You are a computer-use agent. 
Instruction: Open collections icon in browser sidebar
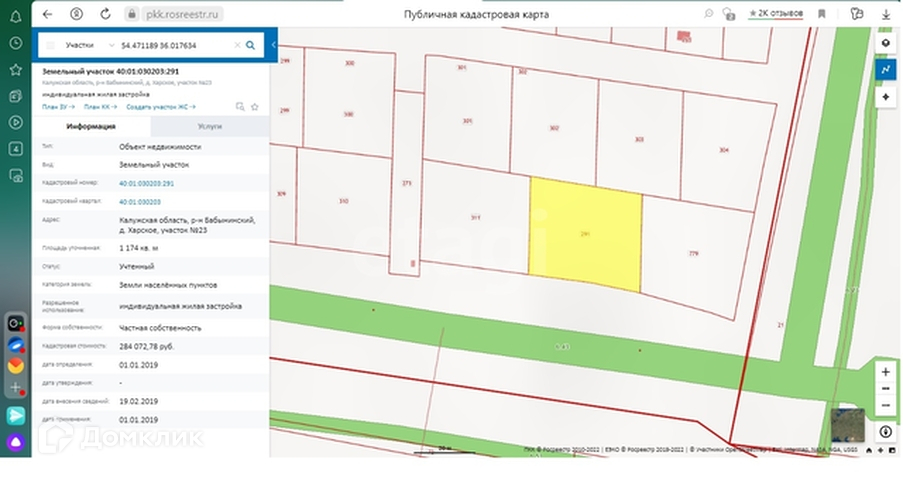click(x=16, y=96)
